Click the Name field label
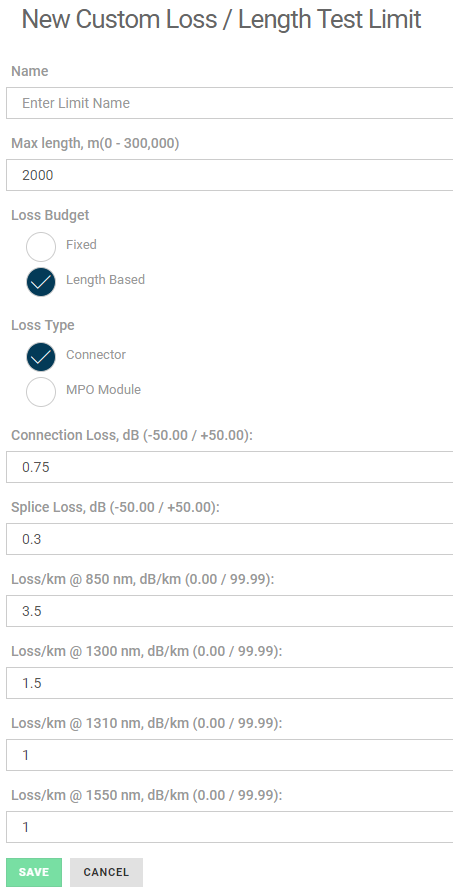453x895 pixels. [x=30, y=71]
